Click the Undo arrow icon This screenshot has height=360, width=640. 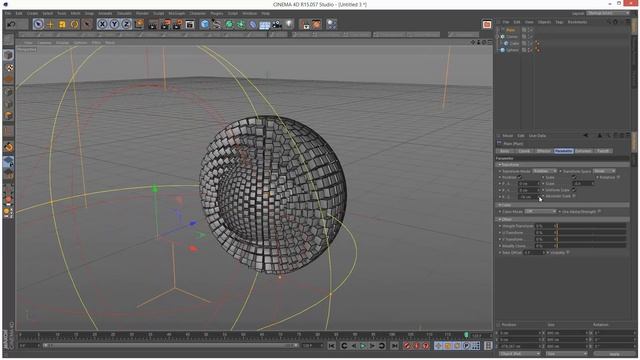11,24
